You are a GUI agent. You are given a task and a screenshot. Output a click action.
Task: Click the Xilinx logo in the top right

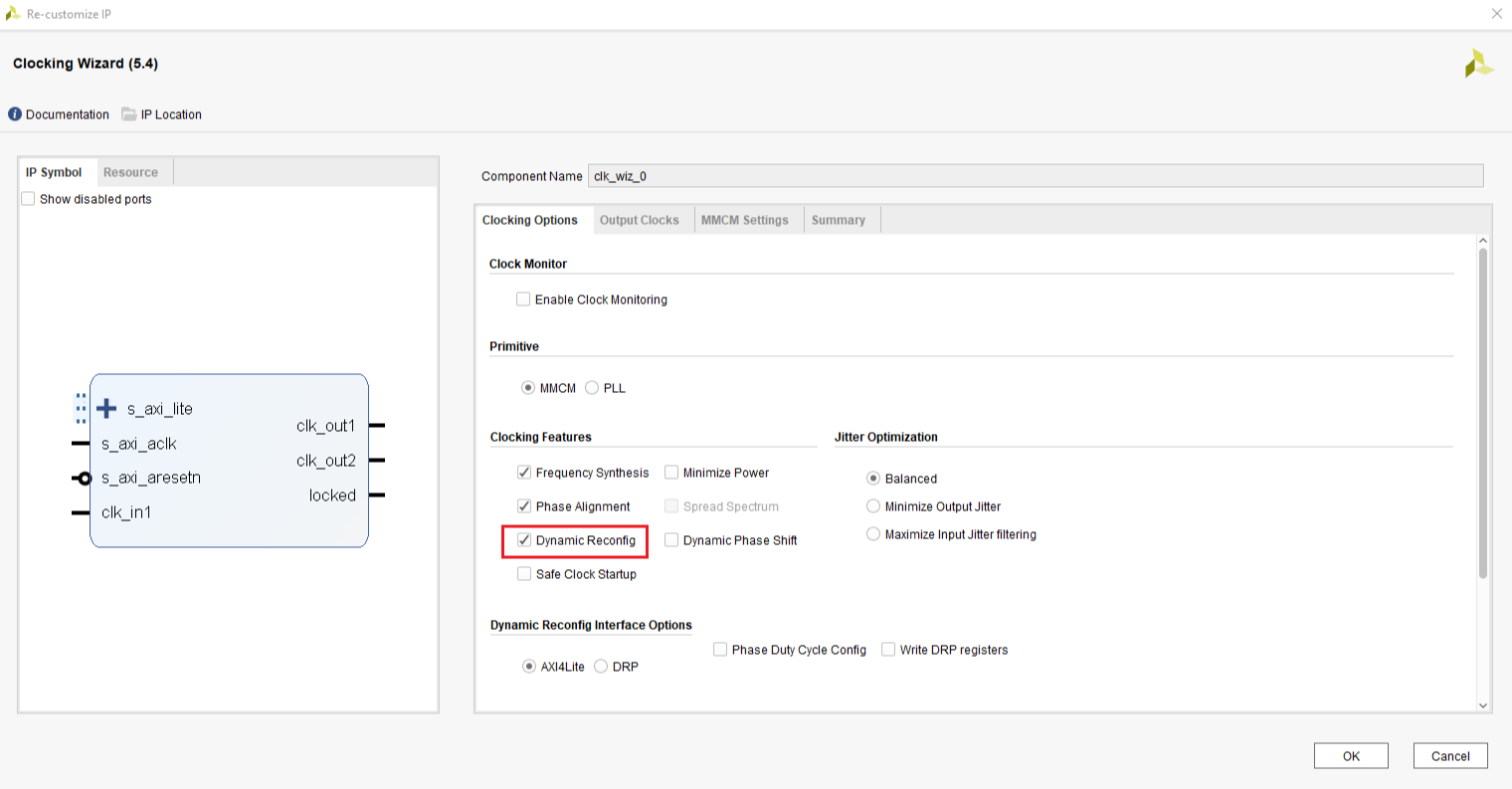(1478, 62)
